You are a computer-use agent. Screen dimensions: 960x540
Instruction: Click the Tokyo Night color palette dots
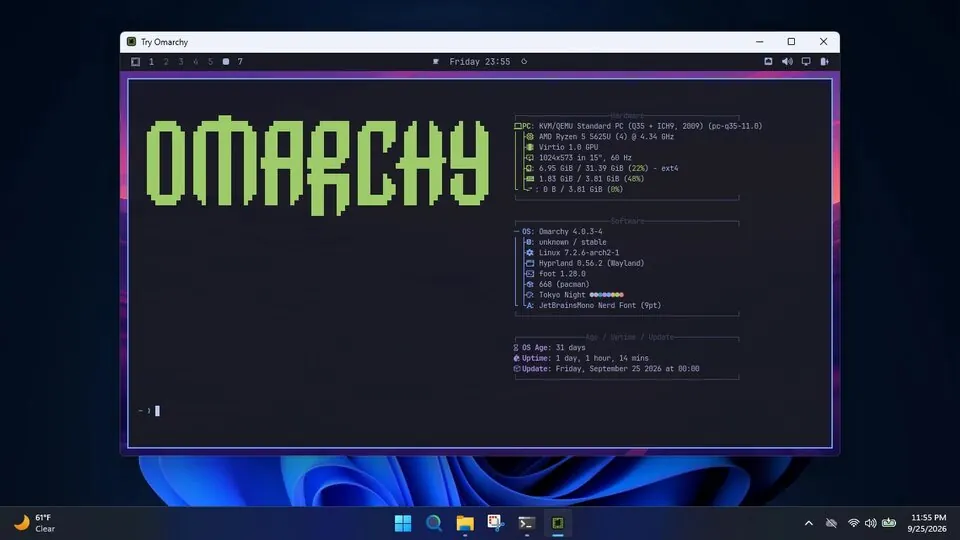(607, 294)
